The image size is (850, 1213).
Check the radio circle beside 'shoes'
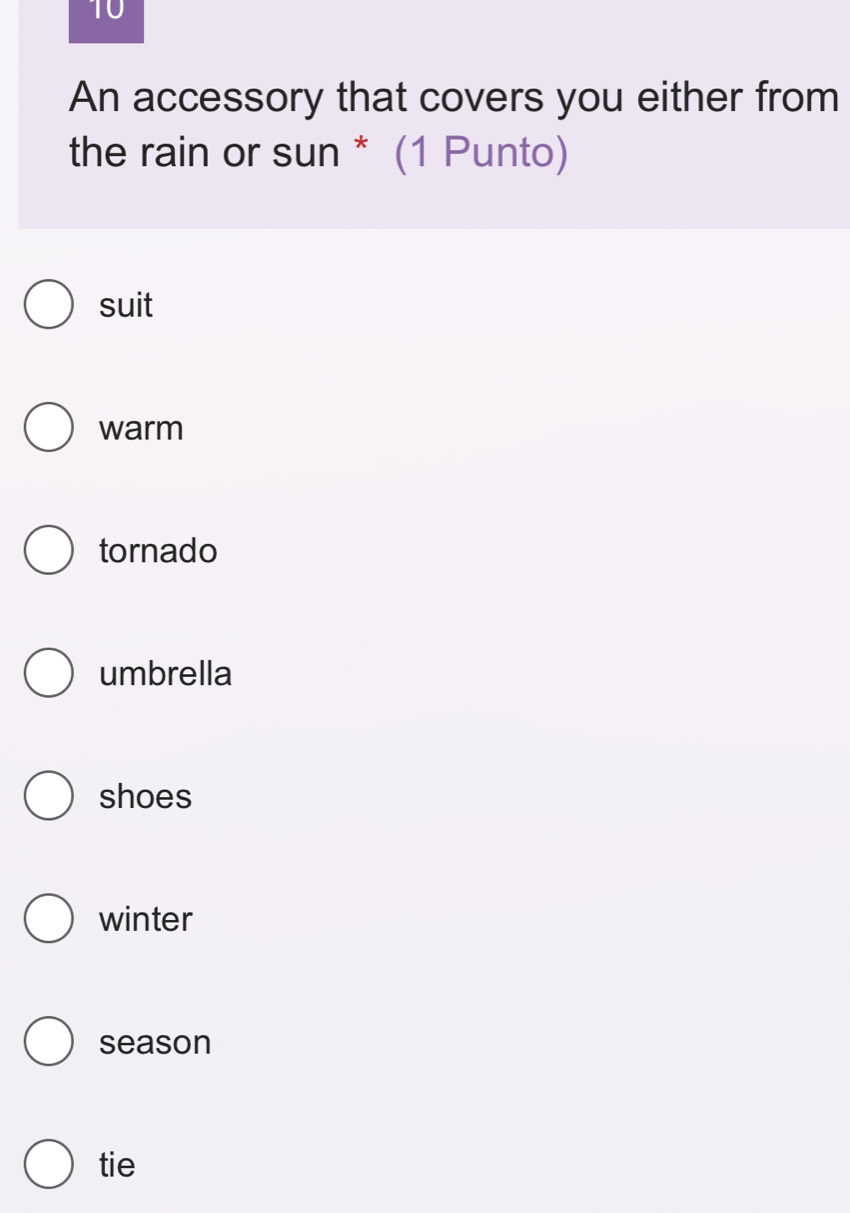click(48, 797)
